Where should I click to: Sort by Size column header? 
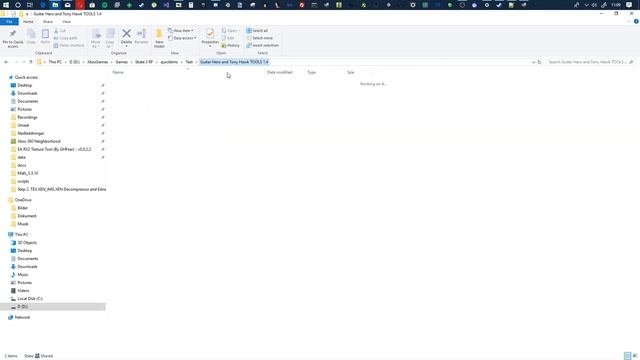351,72
